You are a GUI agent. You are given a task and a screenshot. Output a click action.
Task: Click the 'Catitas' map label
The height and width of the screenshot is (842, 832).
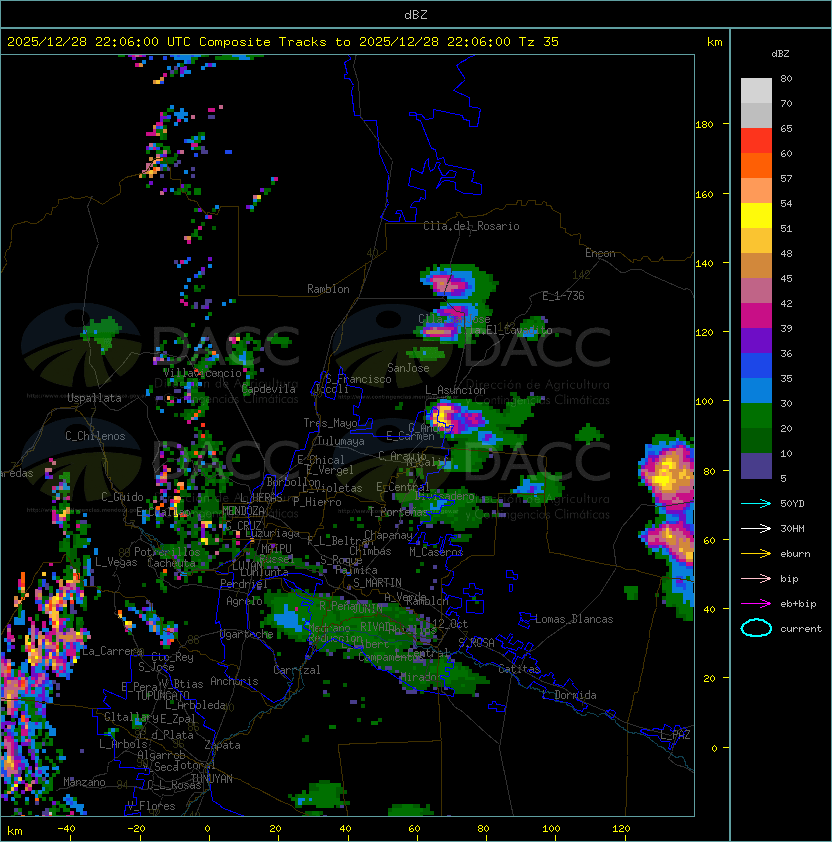click(x=519, y=669)
